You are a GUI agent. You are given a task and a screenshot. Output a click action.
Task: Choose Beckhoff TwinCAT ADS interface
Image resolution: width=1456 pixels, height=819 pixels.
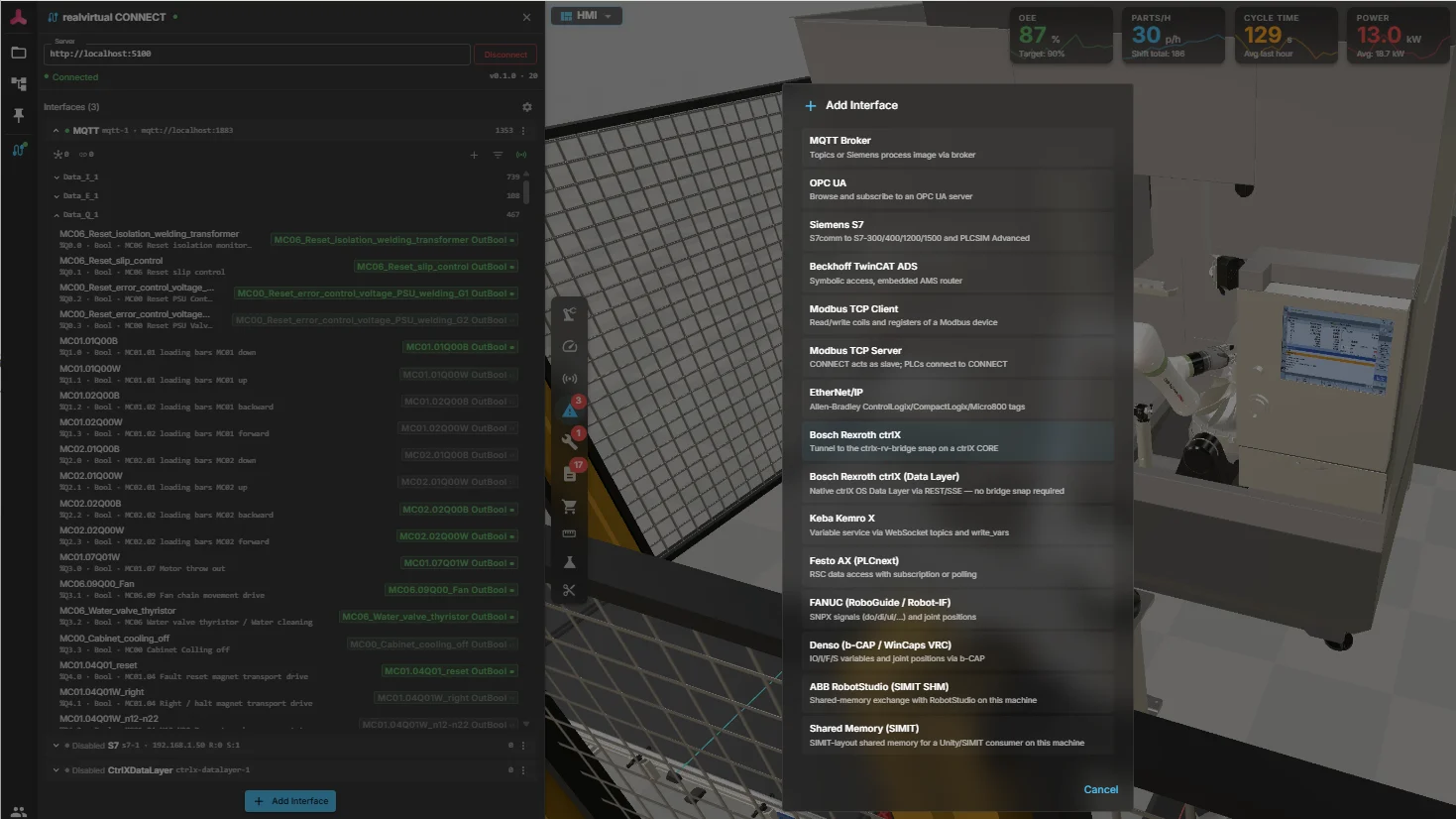[x=957, y=273]
